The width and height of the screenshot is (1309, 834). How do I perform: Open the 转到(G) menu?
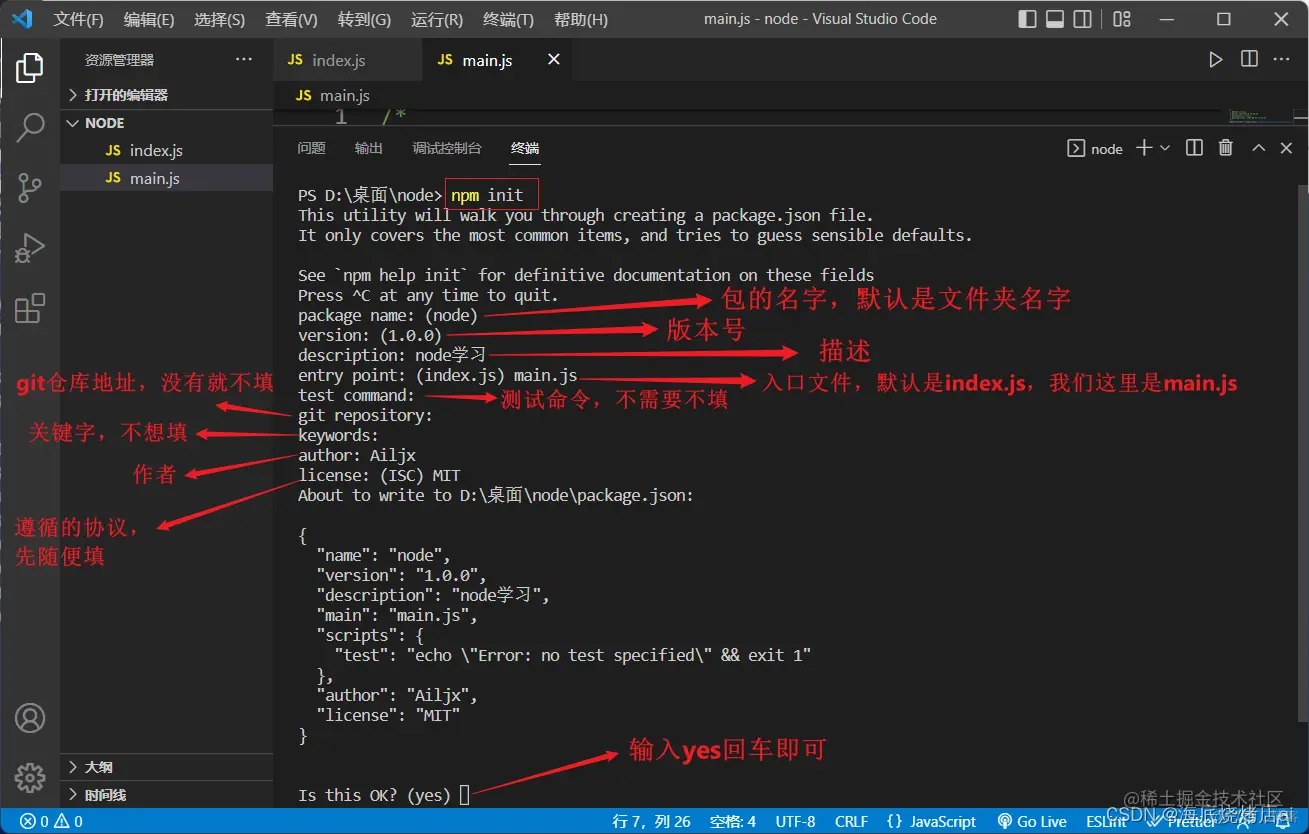364,20
